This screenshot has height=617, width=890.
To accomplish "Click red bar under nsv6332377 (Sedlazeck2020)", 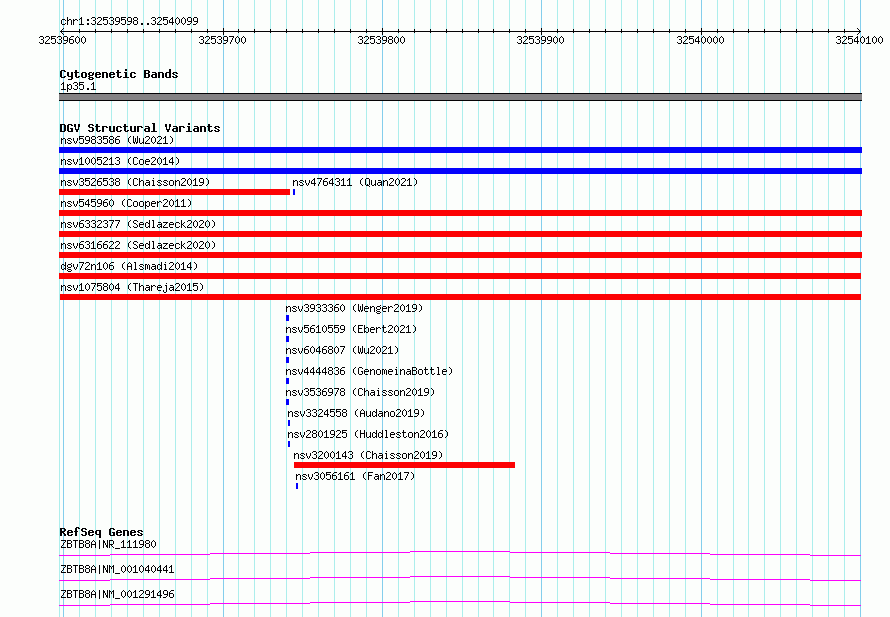I will 460,234.
